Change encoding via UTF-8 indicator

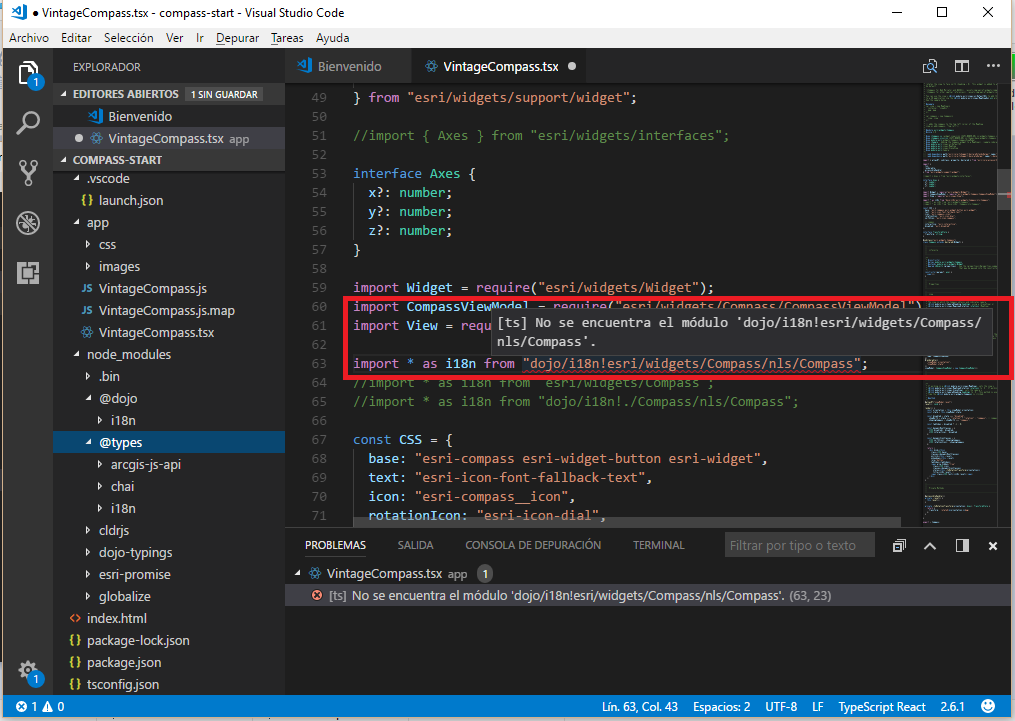[781, 707]
